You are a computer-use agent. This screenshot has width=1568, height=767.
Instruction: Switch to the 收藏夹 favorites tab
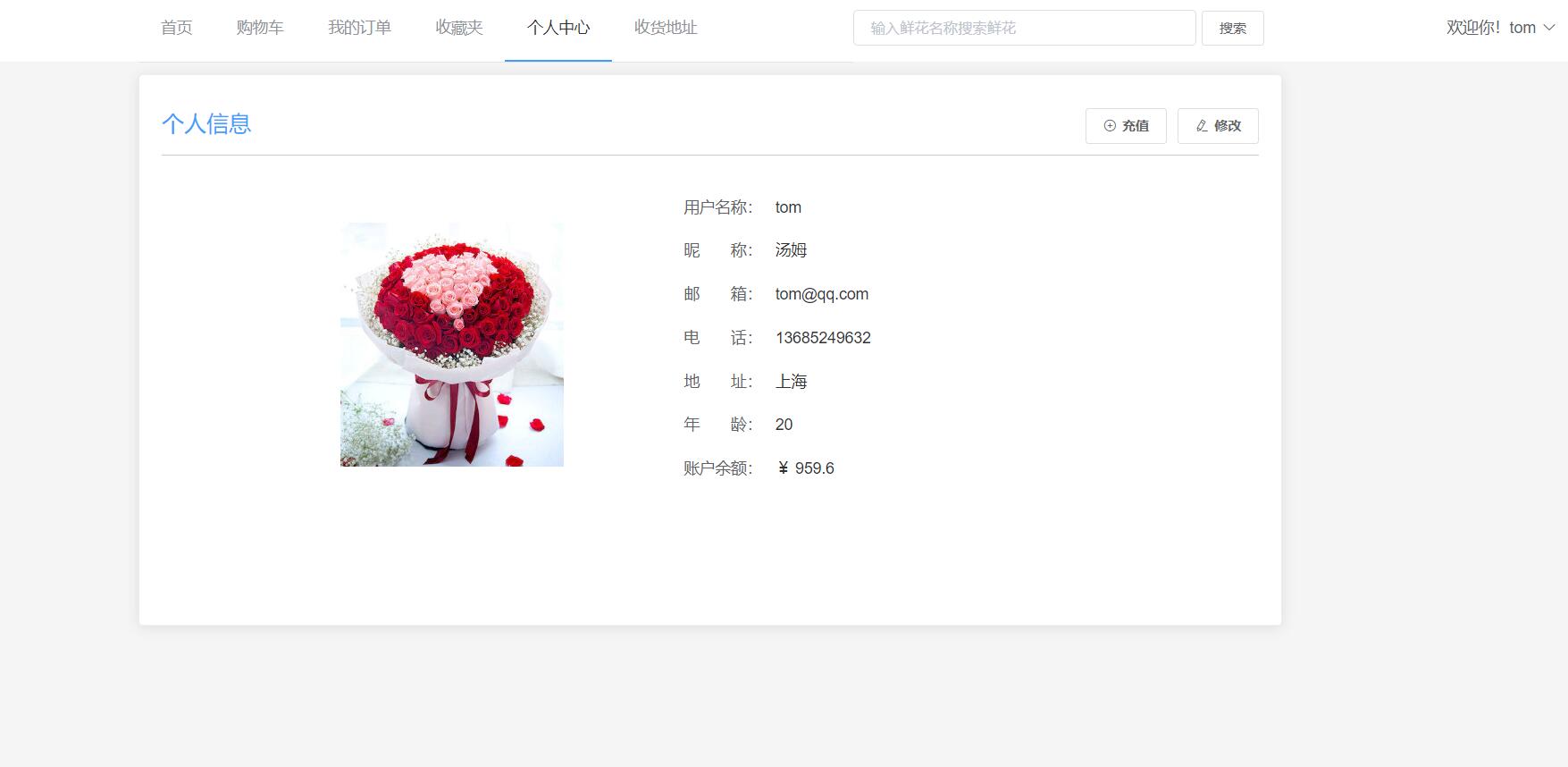click(x=459, y=28)
